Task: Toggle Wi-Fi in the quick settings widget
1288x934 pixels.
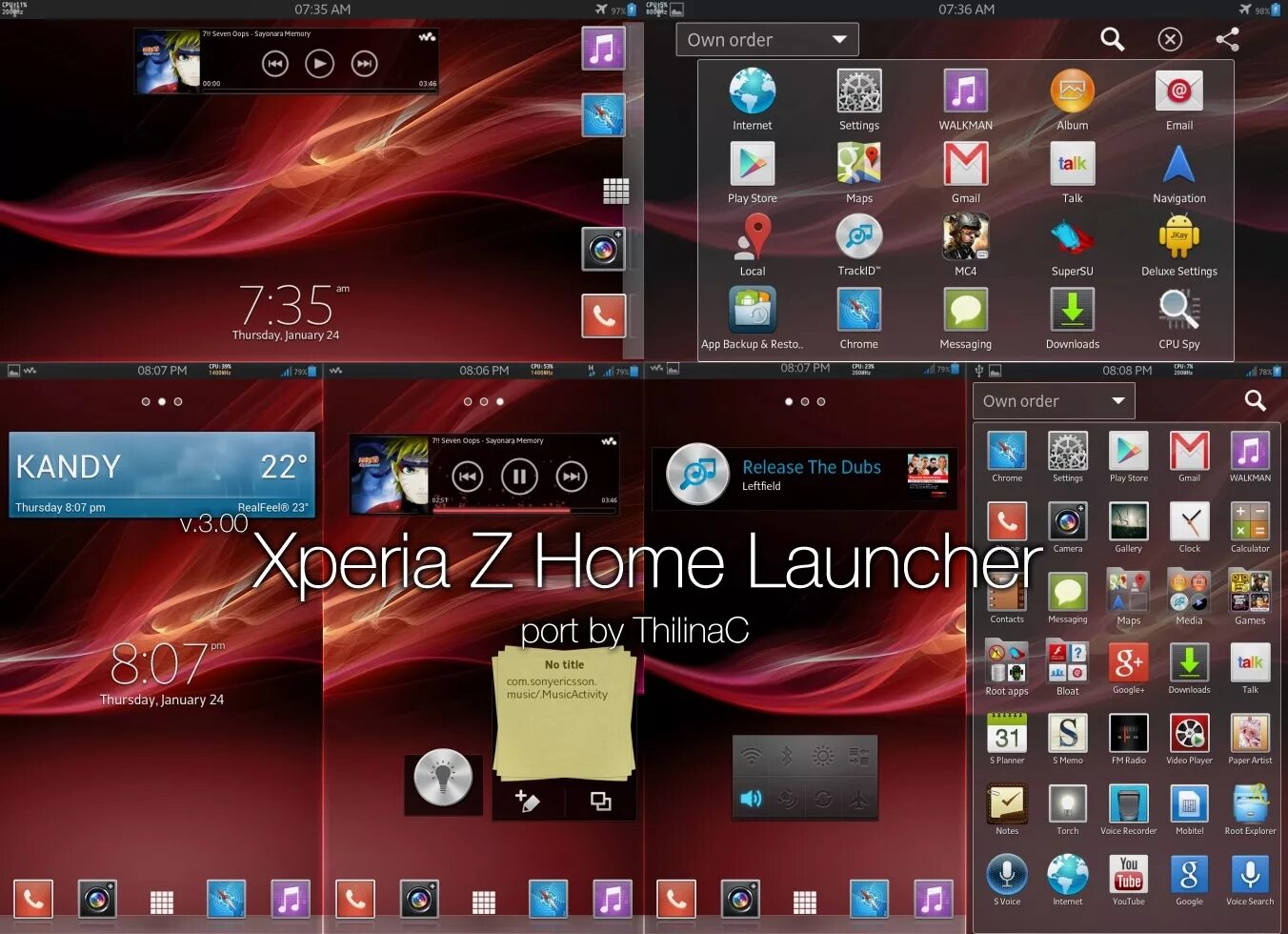Action: [x=752, y=757]
